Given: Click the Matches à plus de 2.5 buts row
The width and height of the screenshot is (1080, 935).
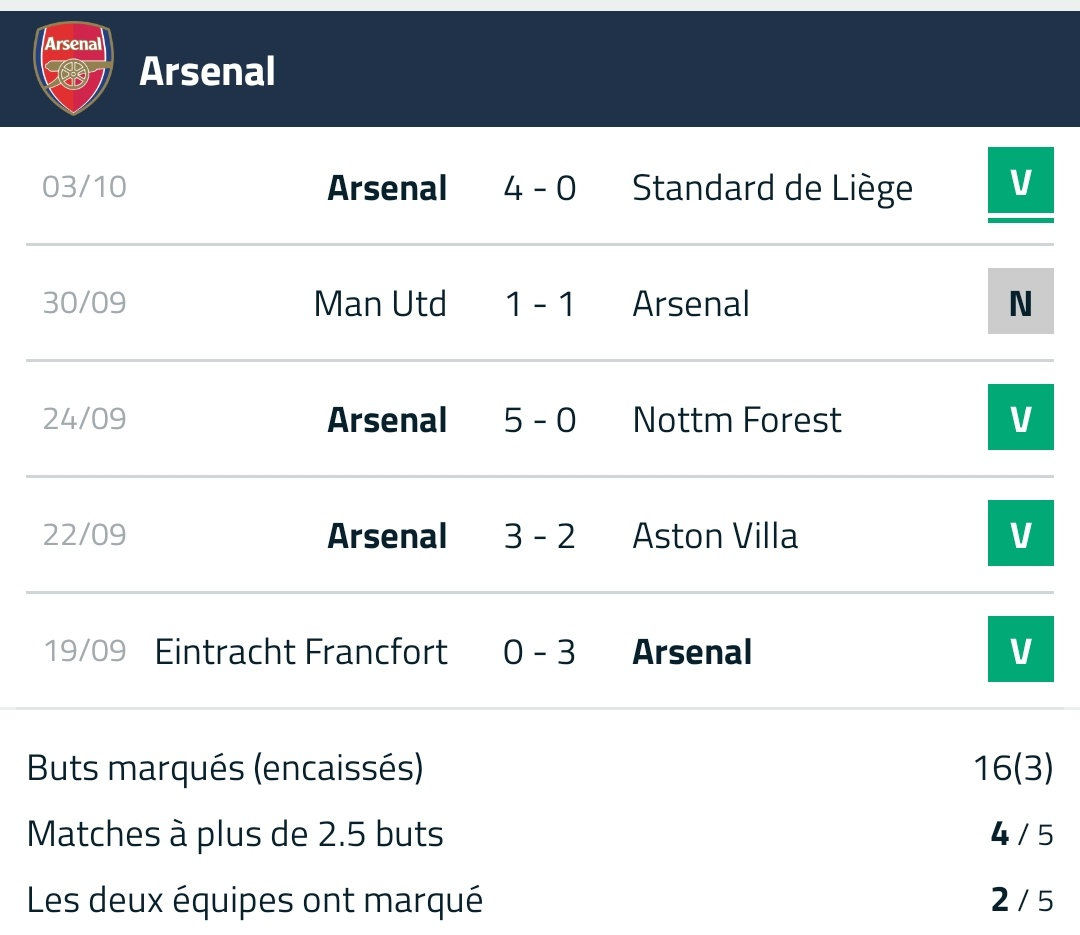Looking at the screenshot, I should 540,834.
